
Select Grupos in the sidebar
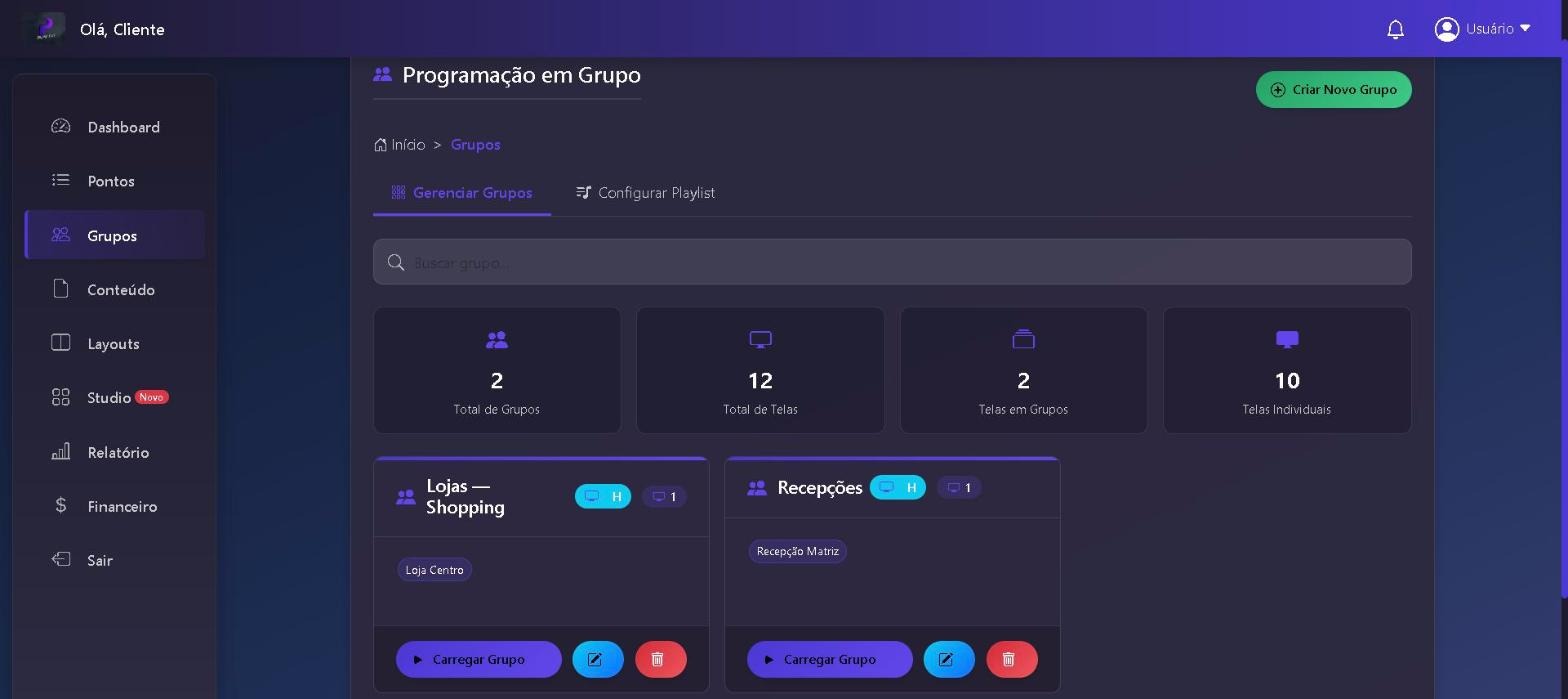pyautogui.click(x=115, y=235)
